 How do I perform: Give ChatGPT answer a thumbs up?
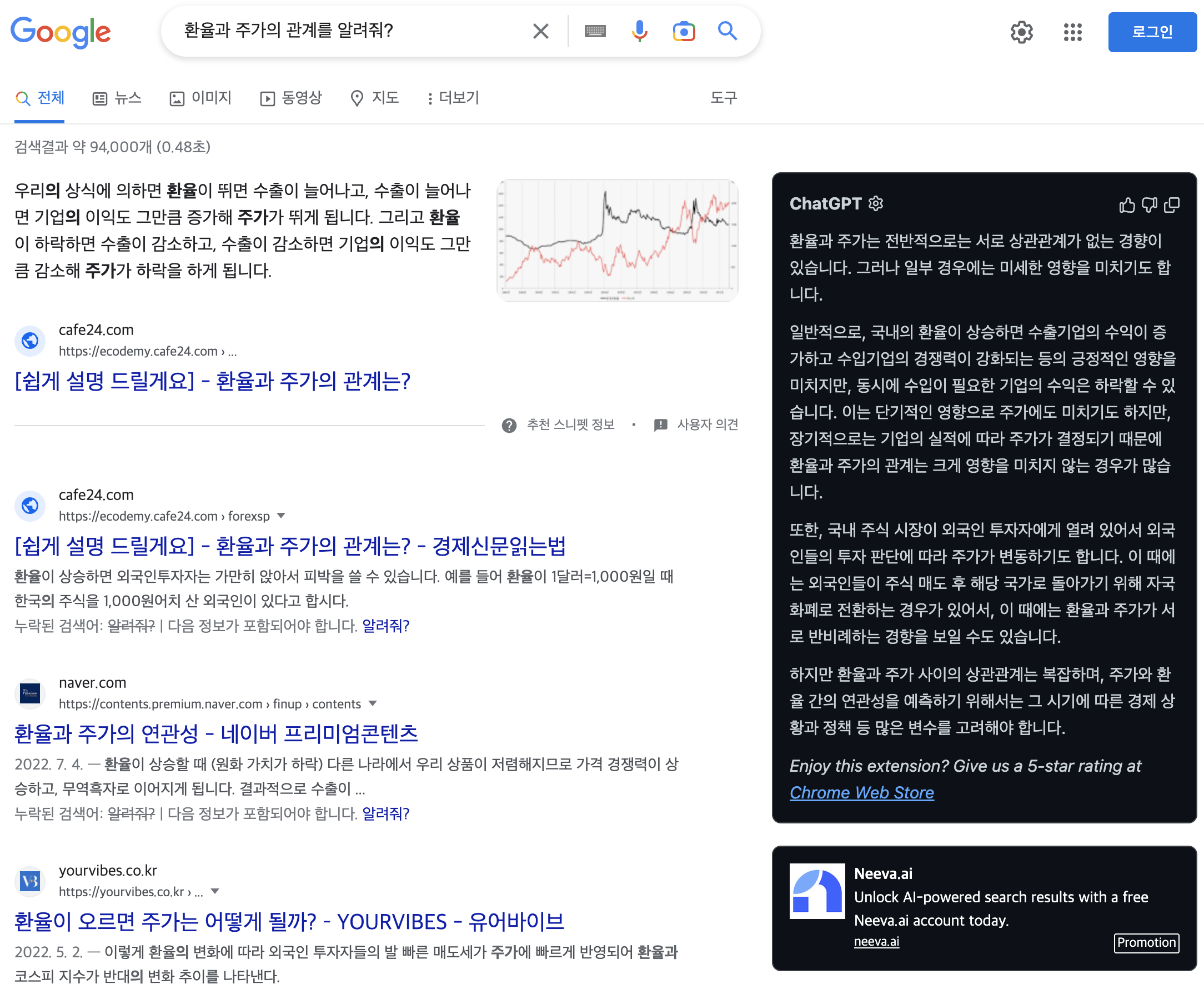coord(1127,205)
